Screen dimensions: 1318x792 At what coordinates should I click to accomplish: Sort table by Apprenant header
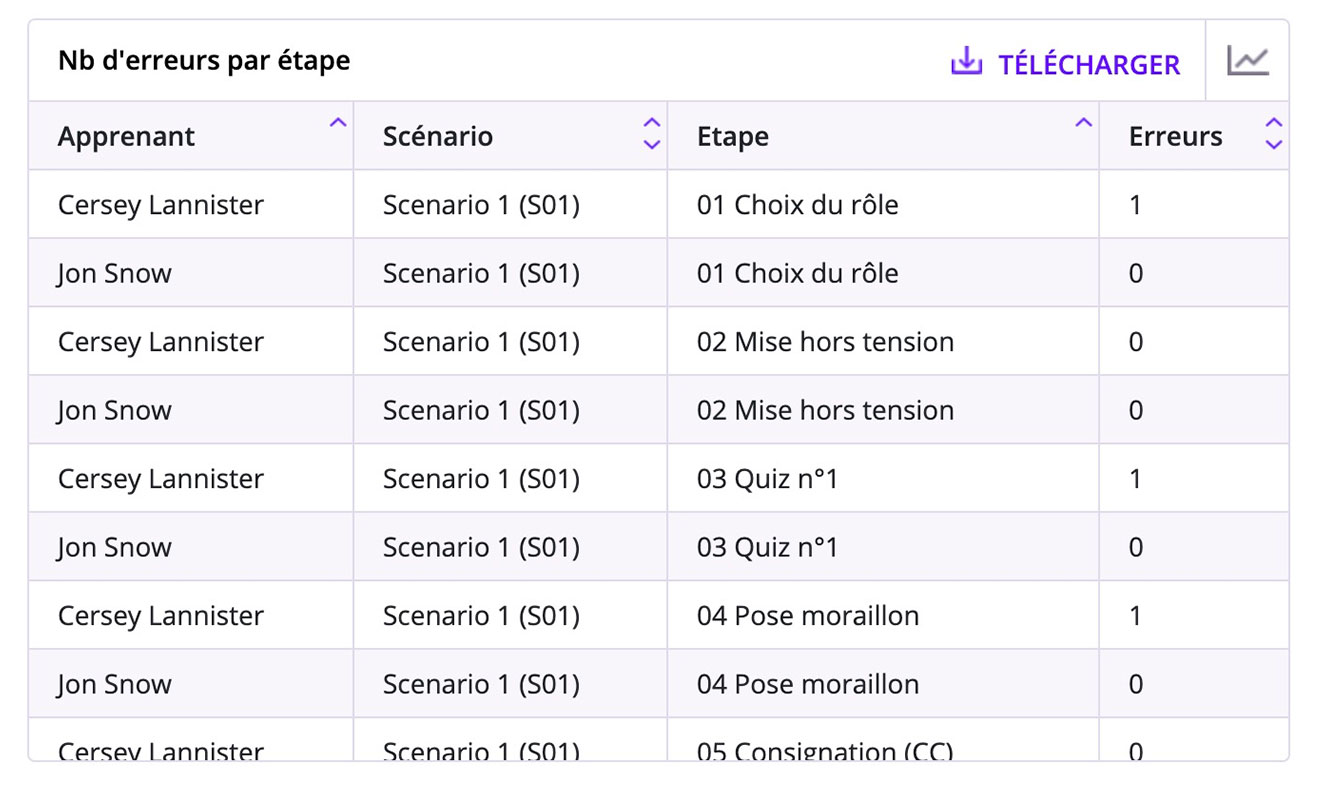pyautogui.click(x=127, y=137)
